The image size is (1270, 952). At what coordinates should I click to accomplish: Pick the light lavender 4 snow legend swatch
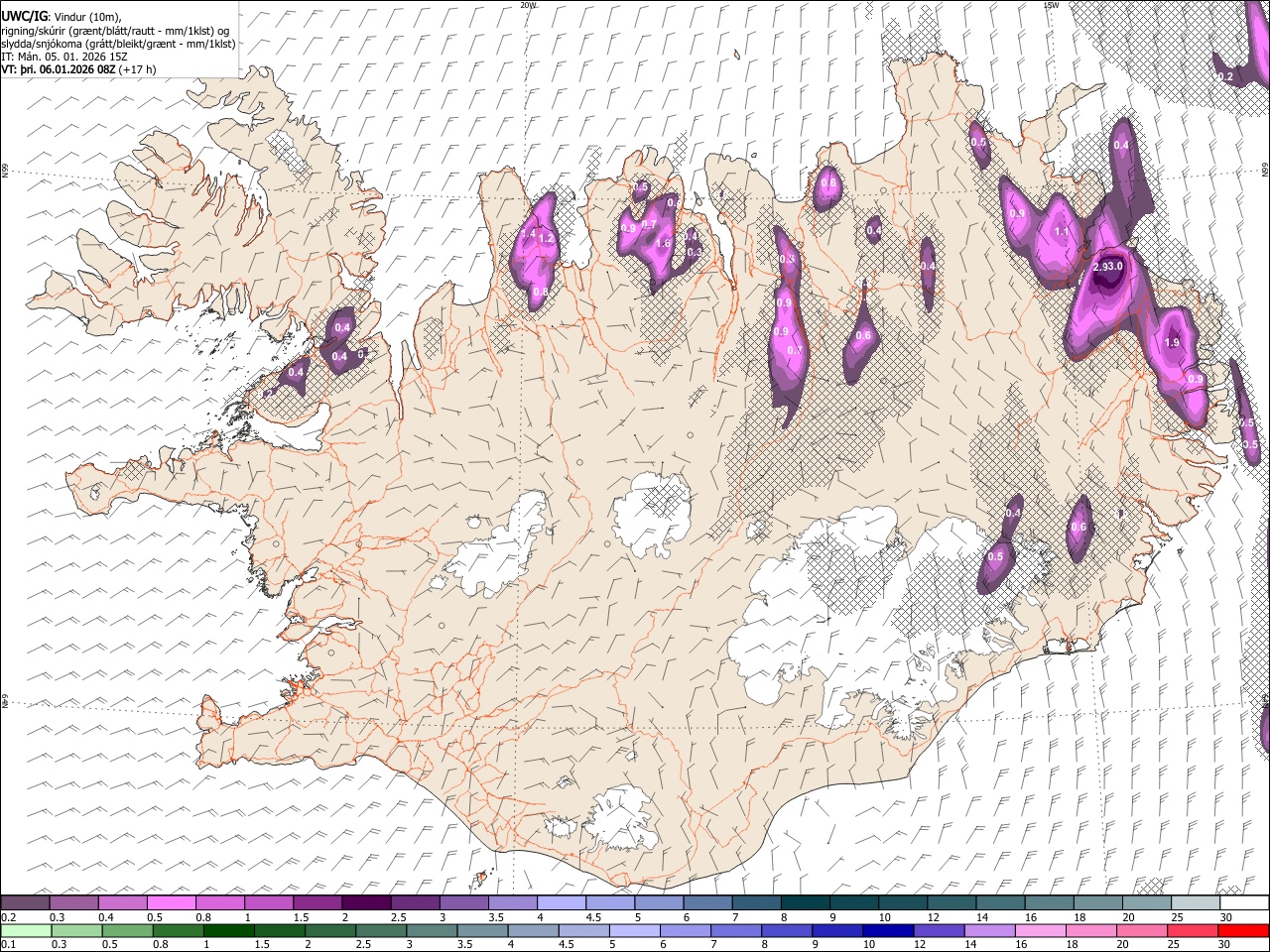(561, 902)
